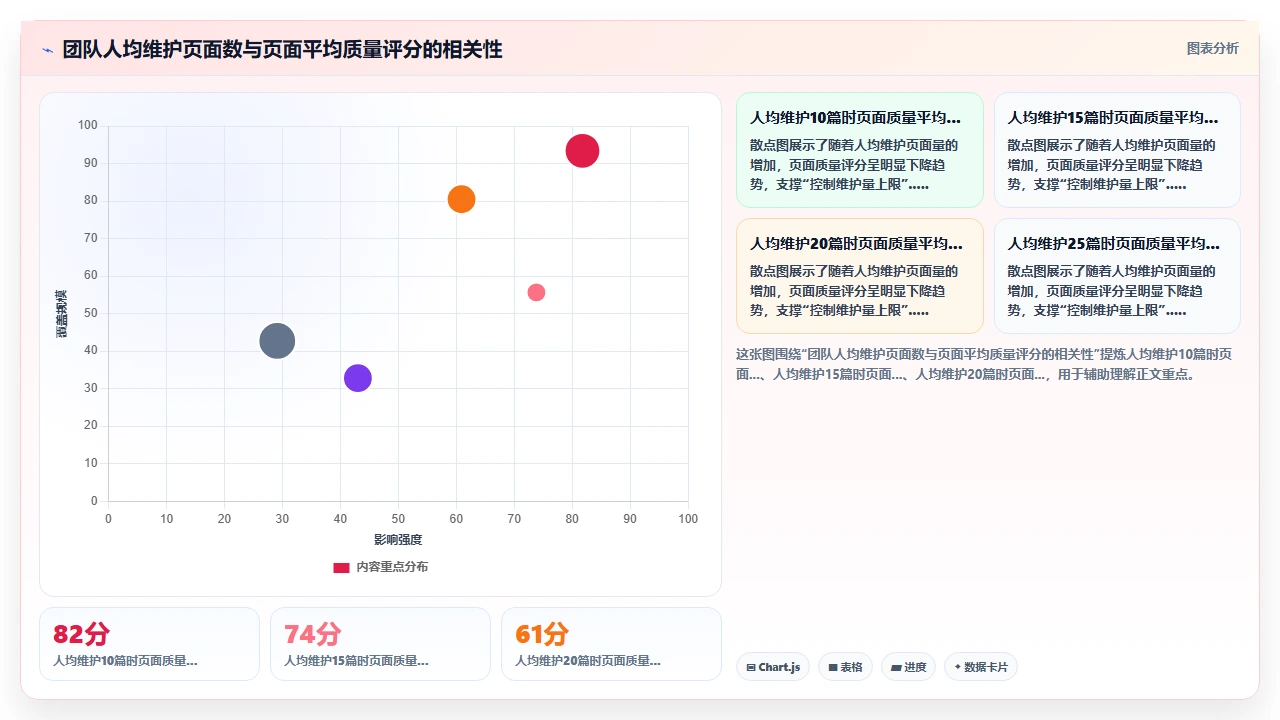Click the 影响强度 x-axis label
Image resolution: width=1280 pixels, height=720 pixels.
(398, 540)
